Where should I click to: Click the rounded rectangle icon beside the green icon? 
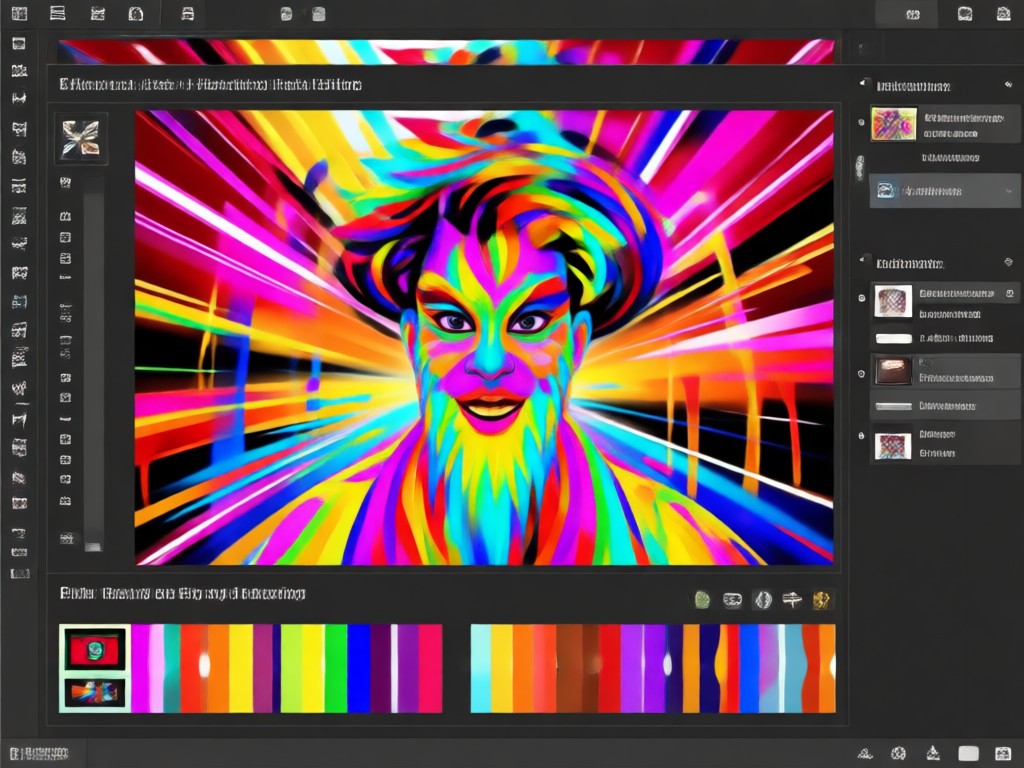(x=733, y=600)
